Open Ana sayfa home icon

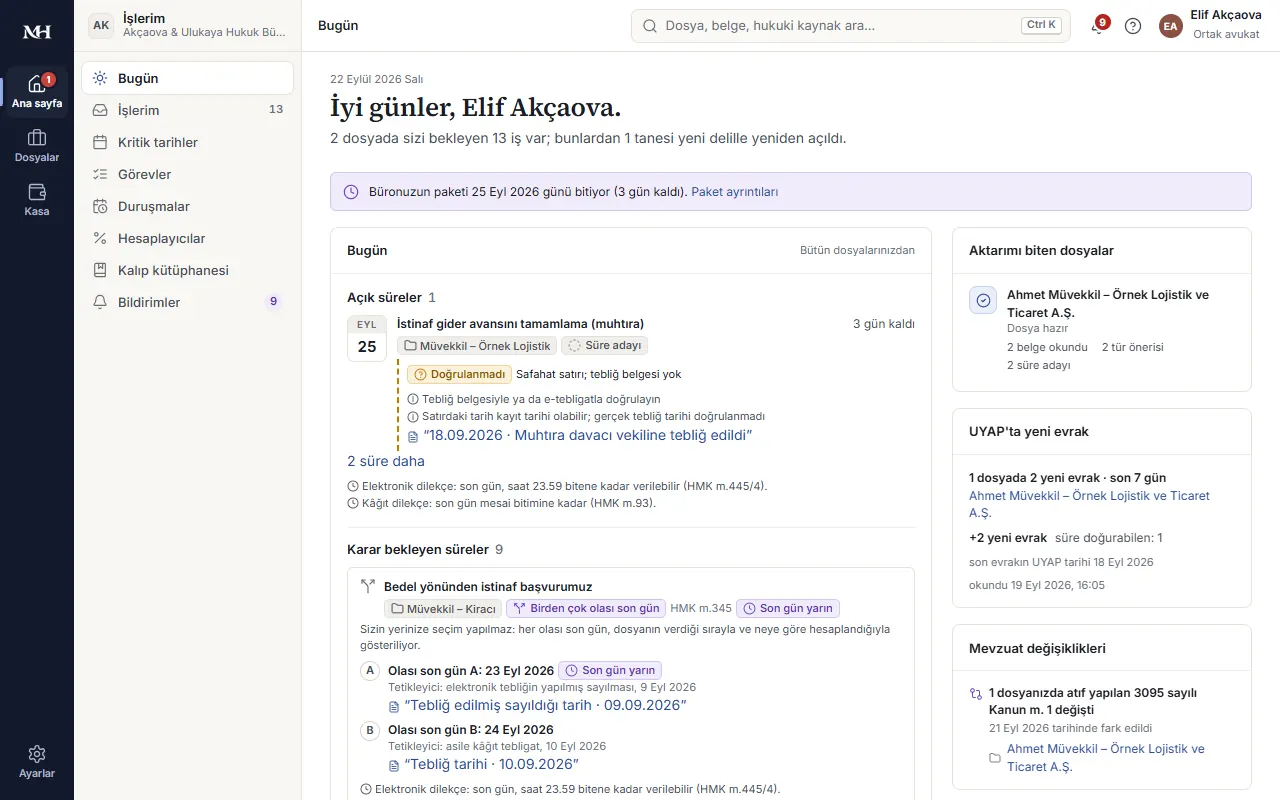[37, 92]
